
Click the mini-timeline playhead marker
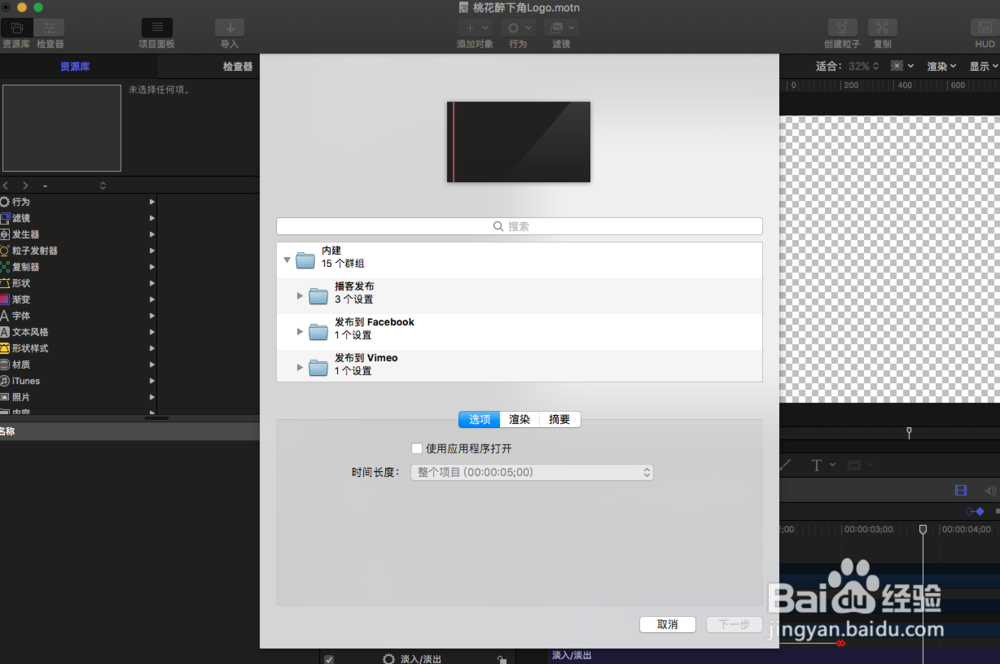click(x=909, y=432)
